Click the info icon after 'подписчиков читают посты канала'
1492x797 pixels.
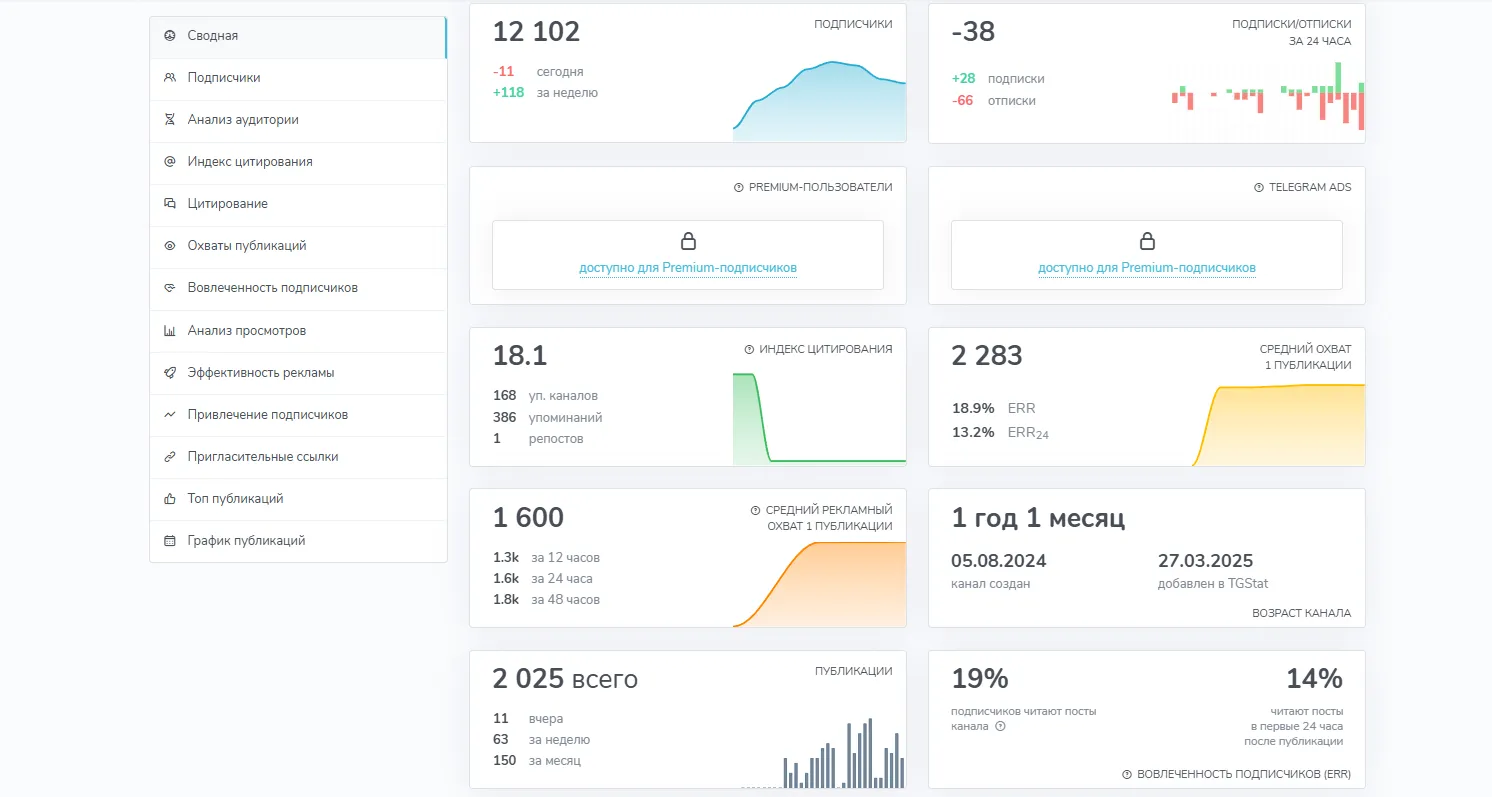(x=1000, y=726)
